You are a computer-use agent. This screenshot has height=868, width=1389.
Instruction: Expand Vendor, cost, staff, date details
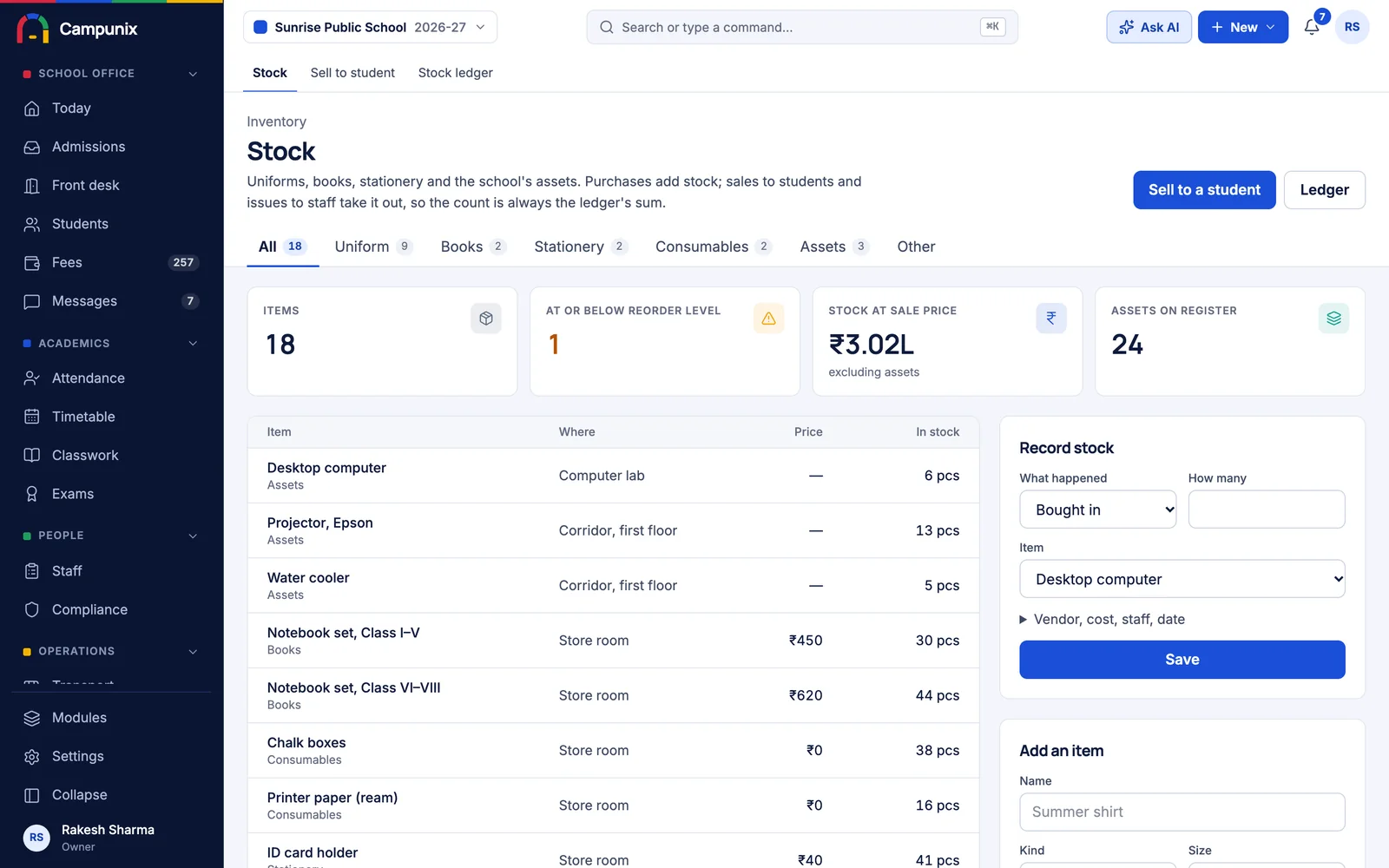pos(1102,619)
